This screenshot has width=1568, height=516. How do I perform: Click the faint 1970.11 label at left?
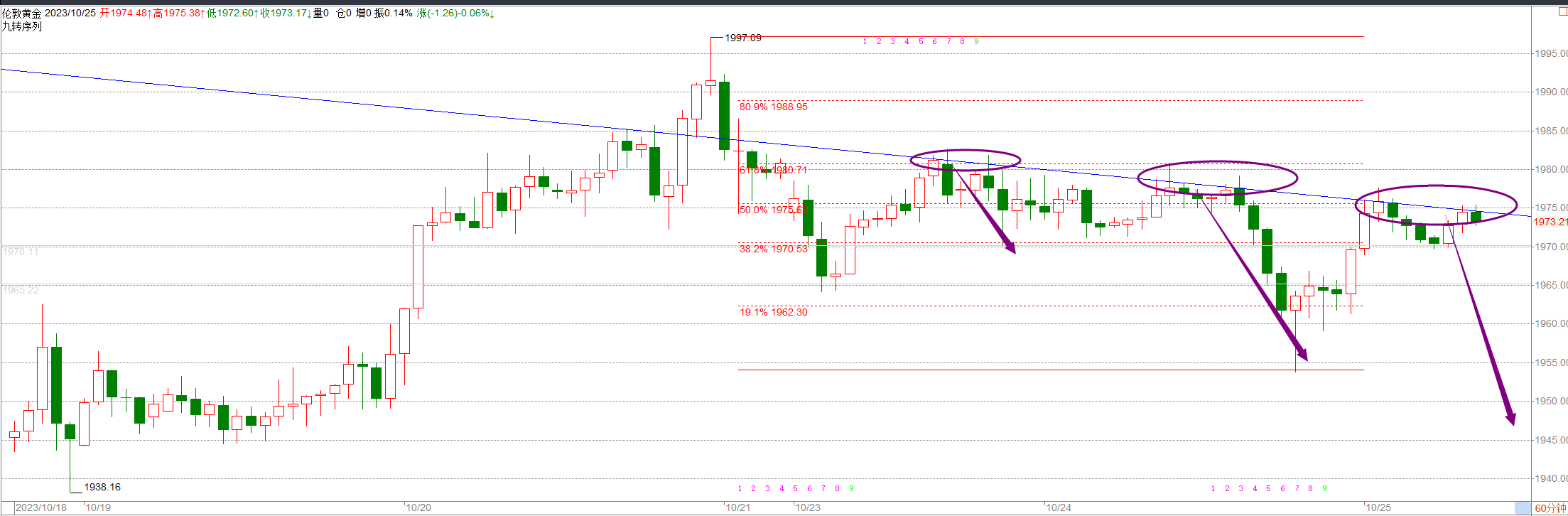coord(21,252)
